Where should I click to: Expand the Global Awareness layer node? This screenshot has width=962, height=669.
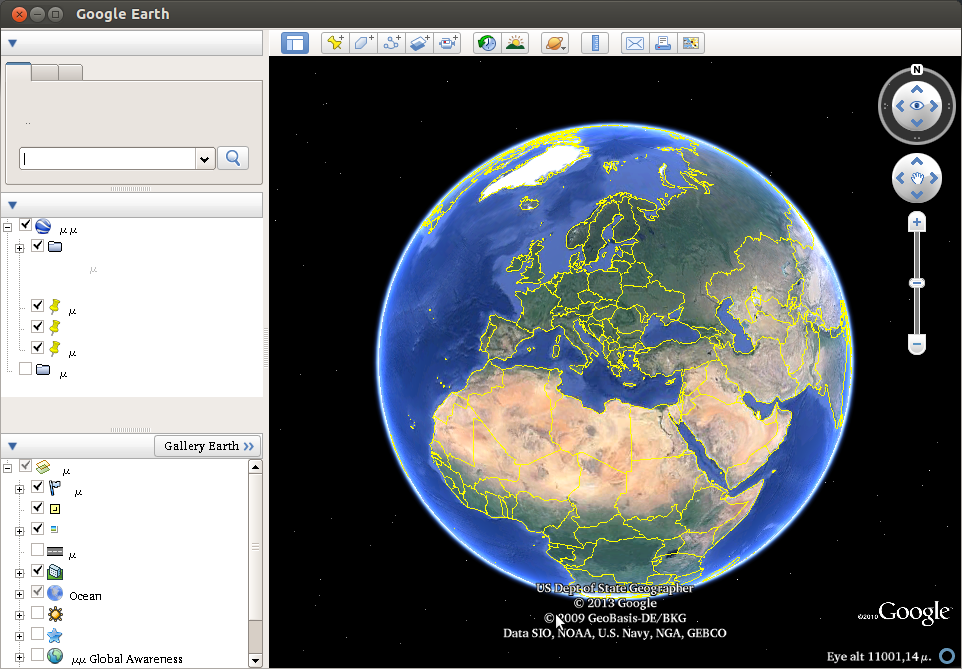20,657
